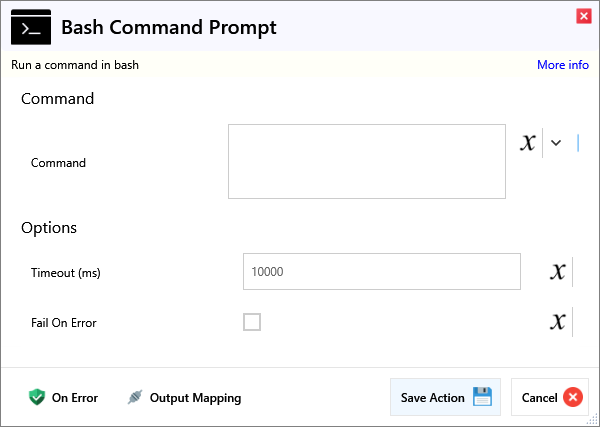Focus the Timeout (ms) input field
This screenshot has width=600, height=427.
click(x=381, y=271)
